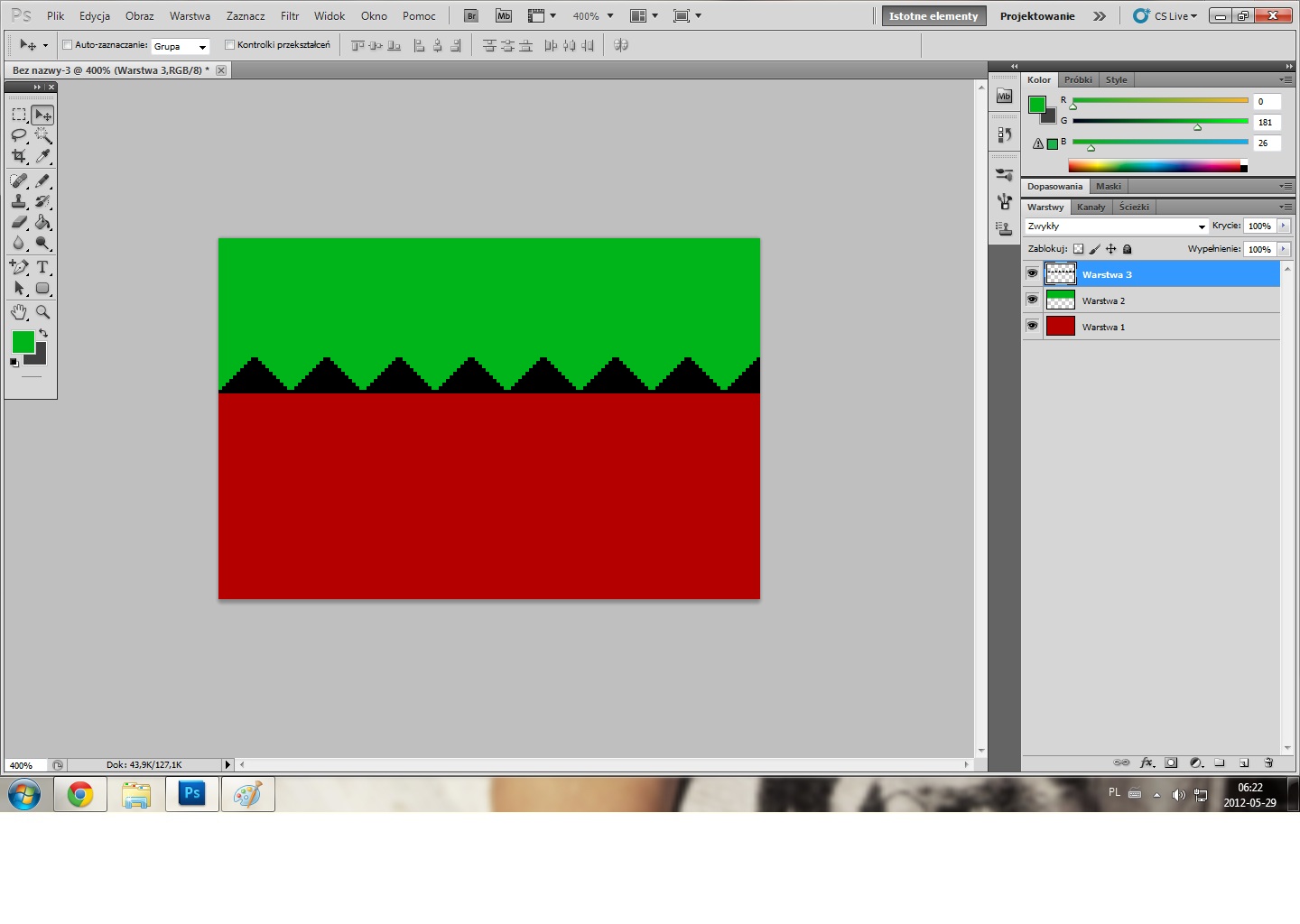Viewport: 1300px width, 924px height.
Task: Hide Warstwa 2 layer visibility
Action: pos(1033,300)
